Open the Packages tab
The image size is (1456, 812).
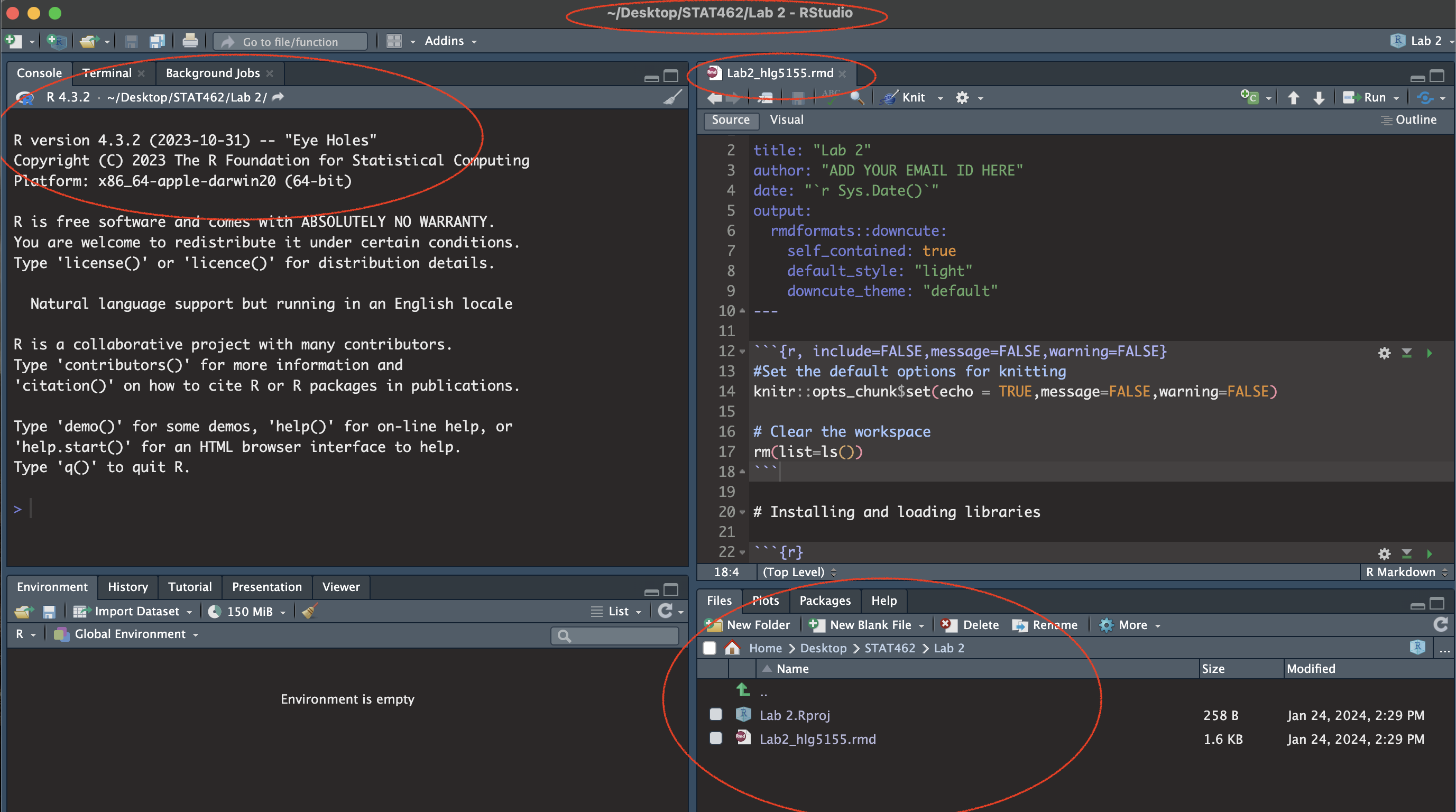click(825, 600)
